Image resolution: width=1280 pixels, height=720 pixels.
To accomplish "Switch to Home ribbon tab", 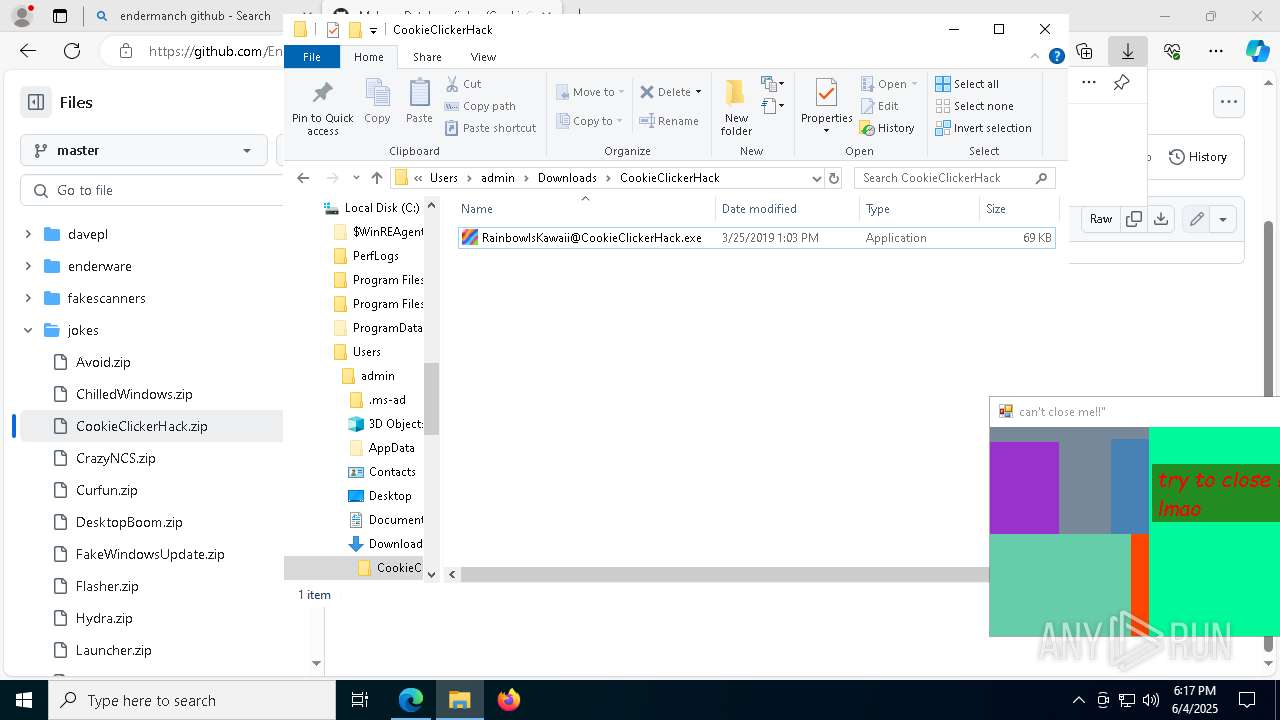I will coord(368,57).
